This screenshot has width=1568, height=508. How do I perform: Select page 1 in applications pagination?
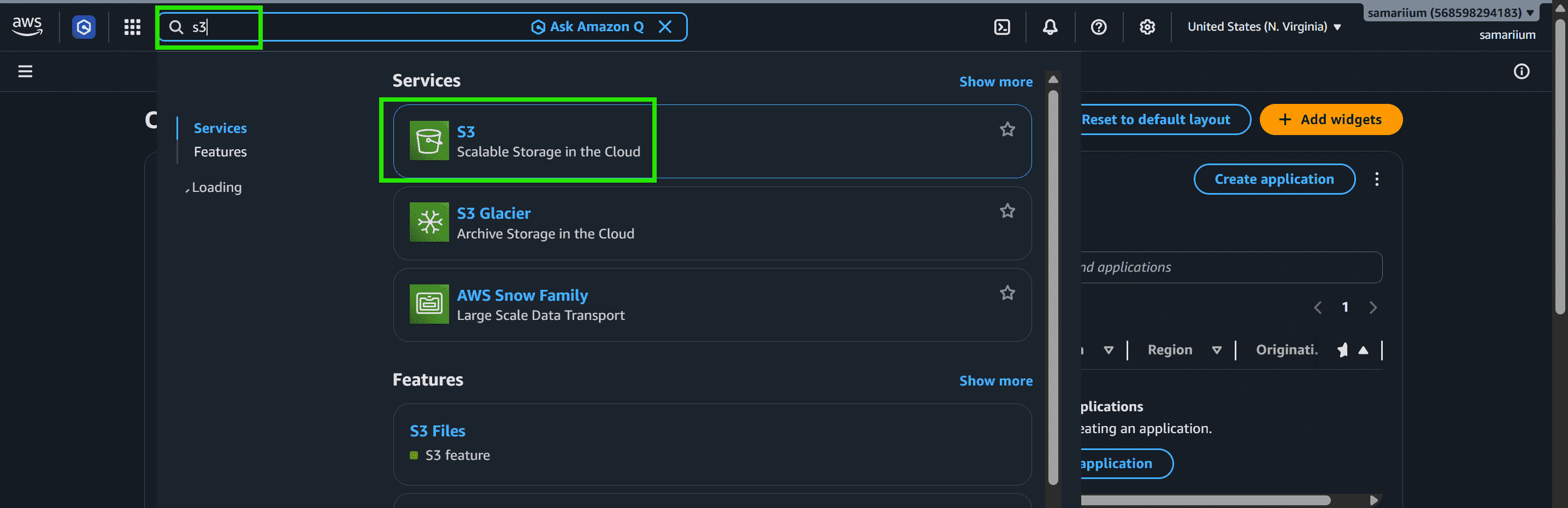(x=1345, y=308)
